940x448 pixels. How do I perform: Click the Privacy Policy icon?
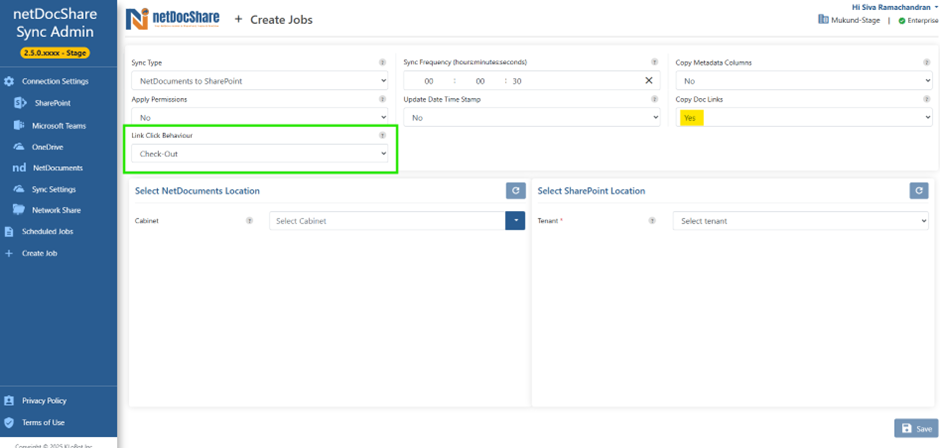coord(9,401)
